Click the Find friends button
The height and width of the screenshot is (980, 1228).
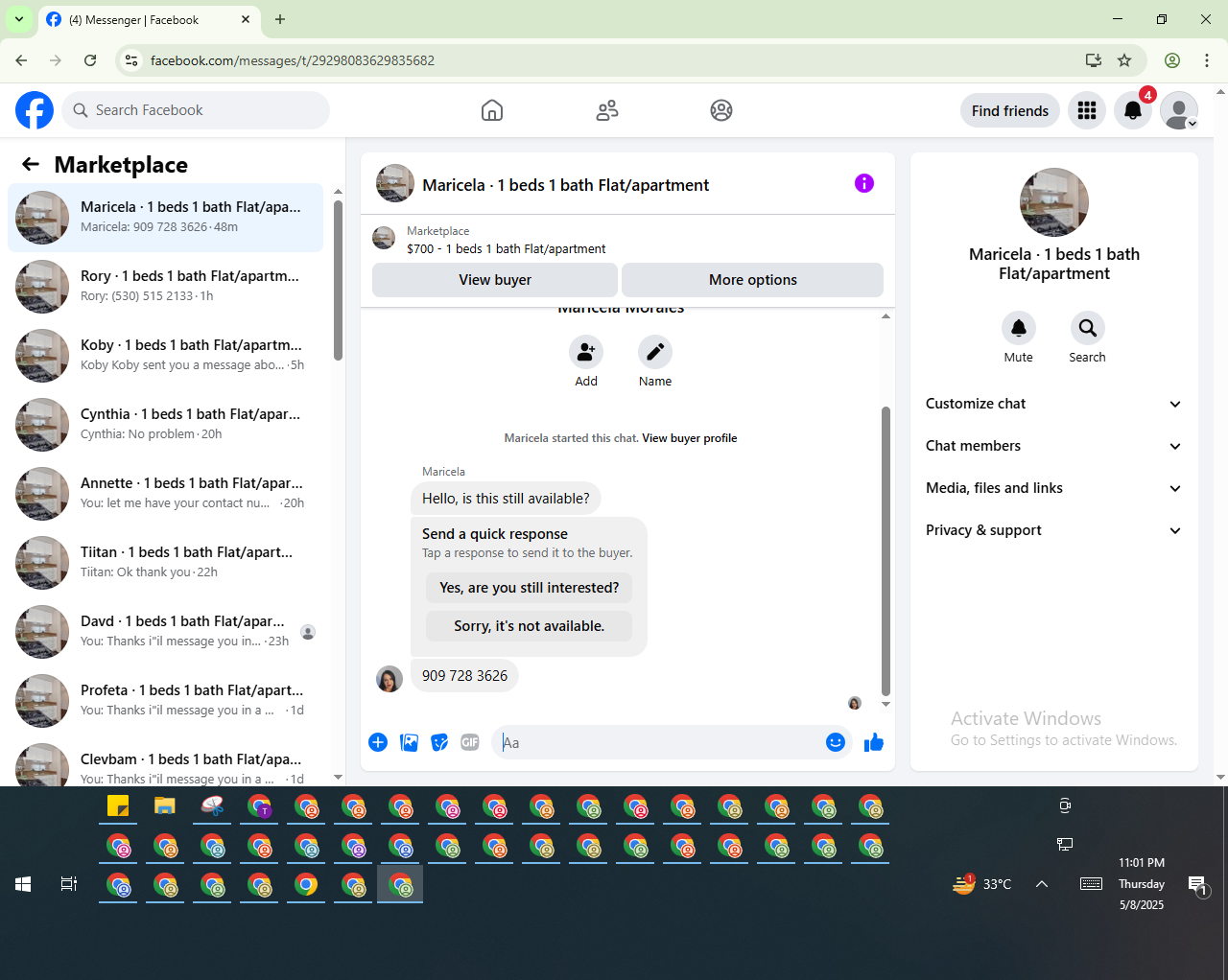tap(1010, 110)
